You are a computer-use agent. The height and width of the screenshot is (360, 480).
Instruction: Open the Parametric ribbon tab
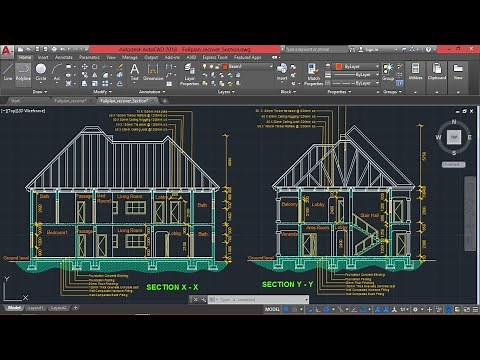coord(89,57)
